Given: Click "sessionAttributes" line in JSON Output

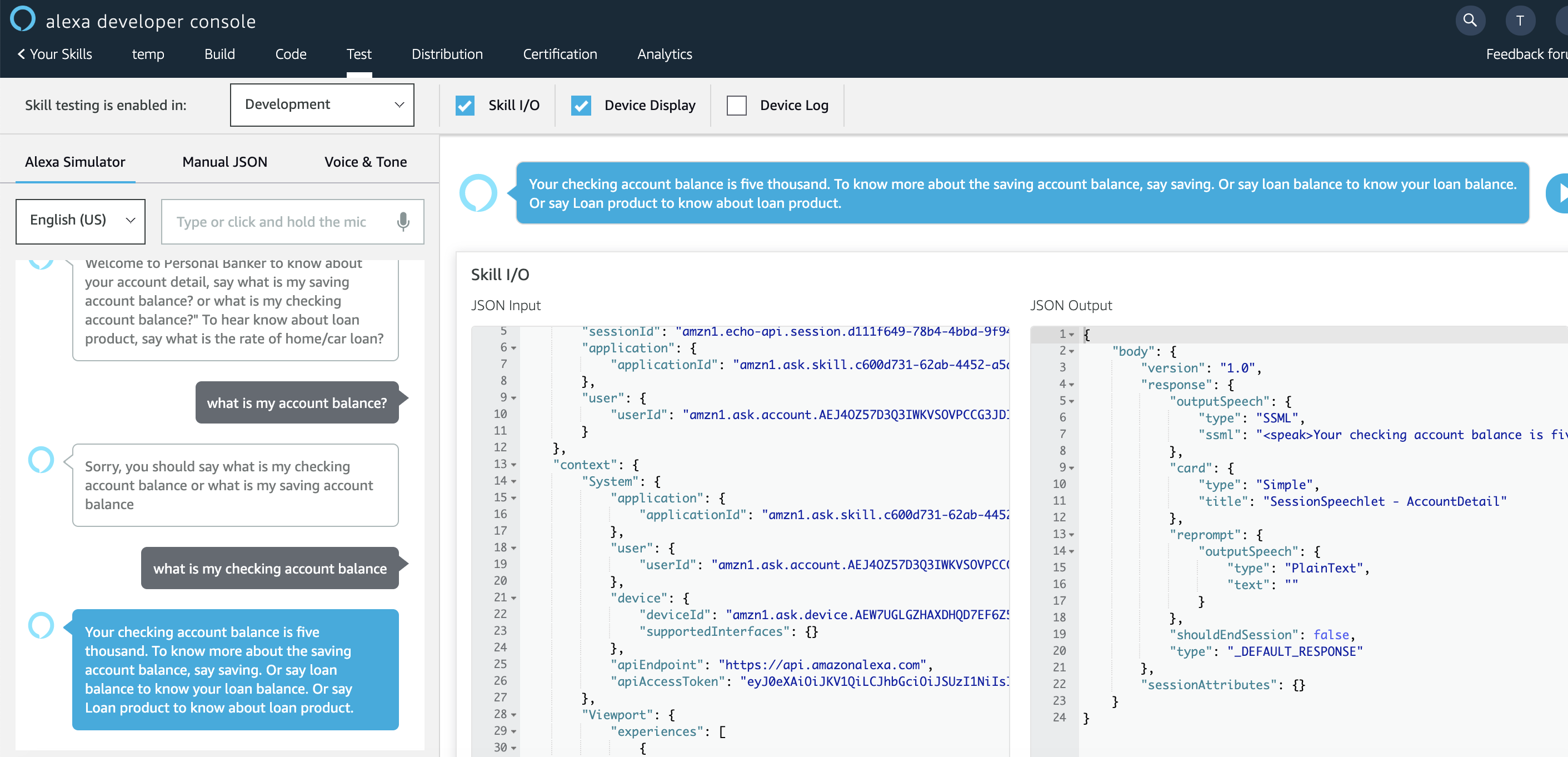Looking at the screenshot, I should click(x=1222, y=685).
